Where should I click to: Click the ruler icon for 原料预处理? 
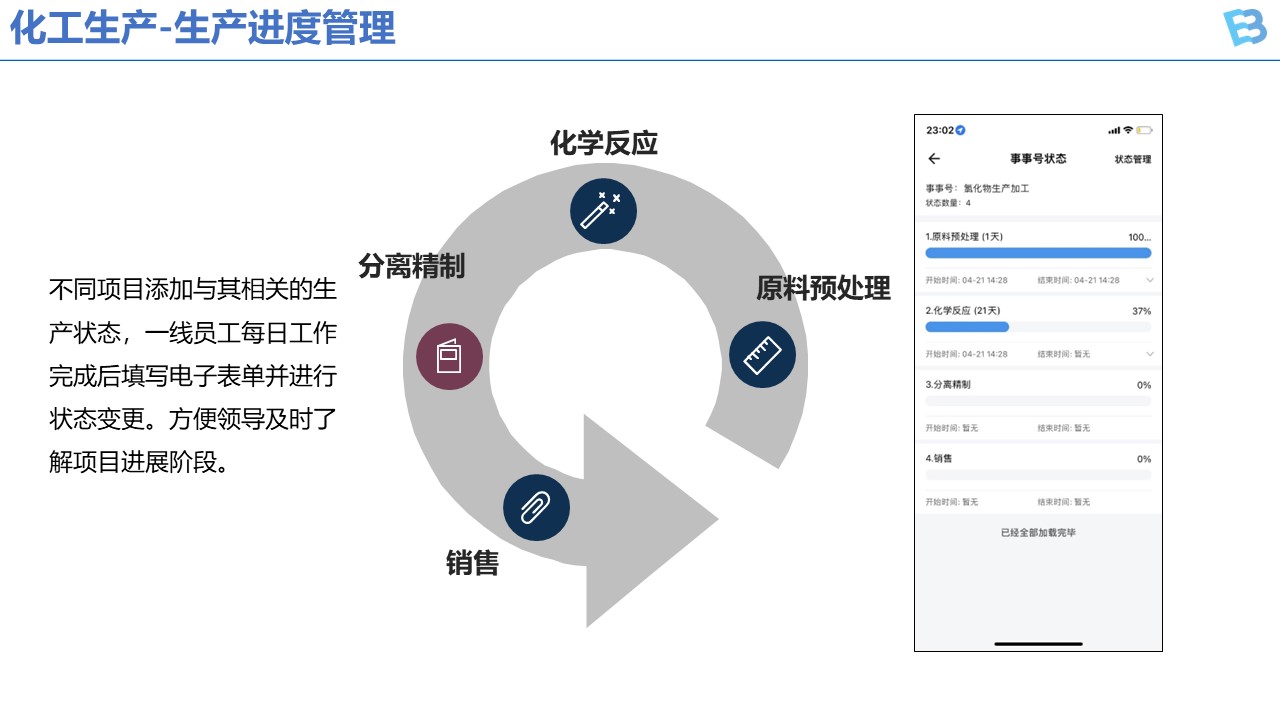(762, 354)
